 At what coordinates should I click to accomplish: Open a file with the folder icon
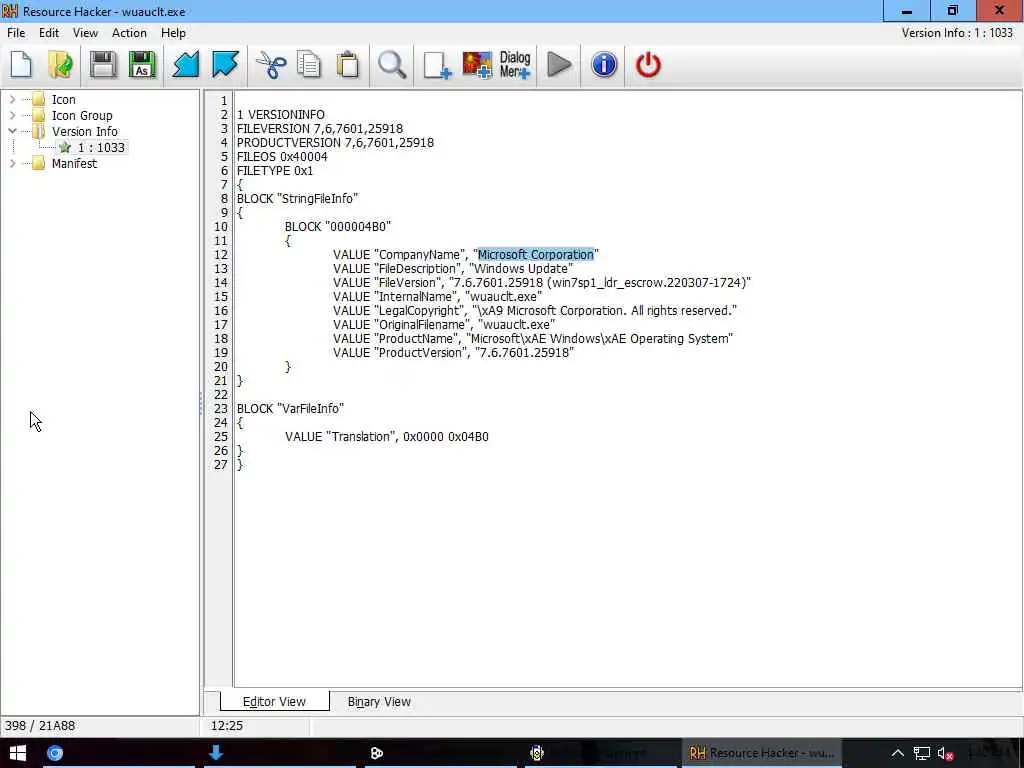[x=60, y=65]
